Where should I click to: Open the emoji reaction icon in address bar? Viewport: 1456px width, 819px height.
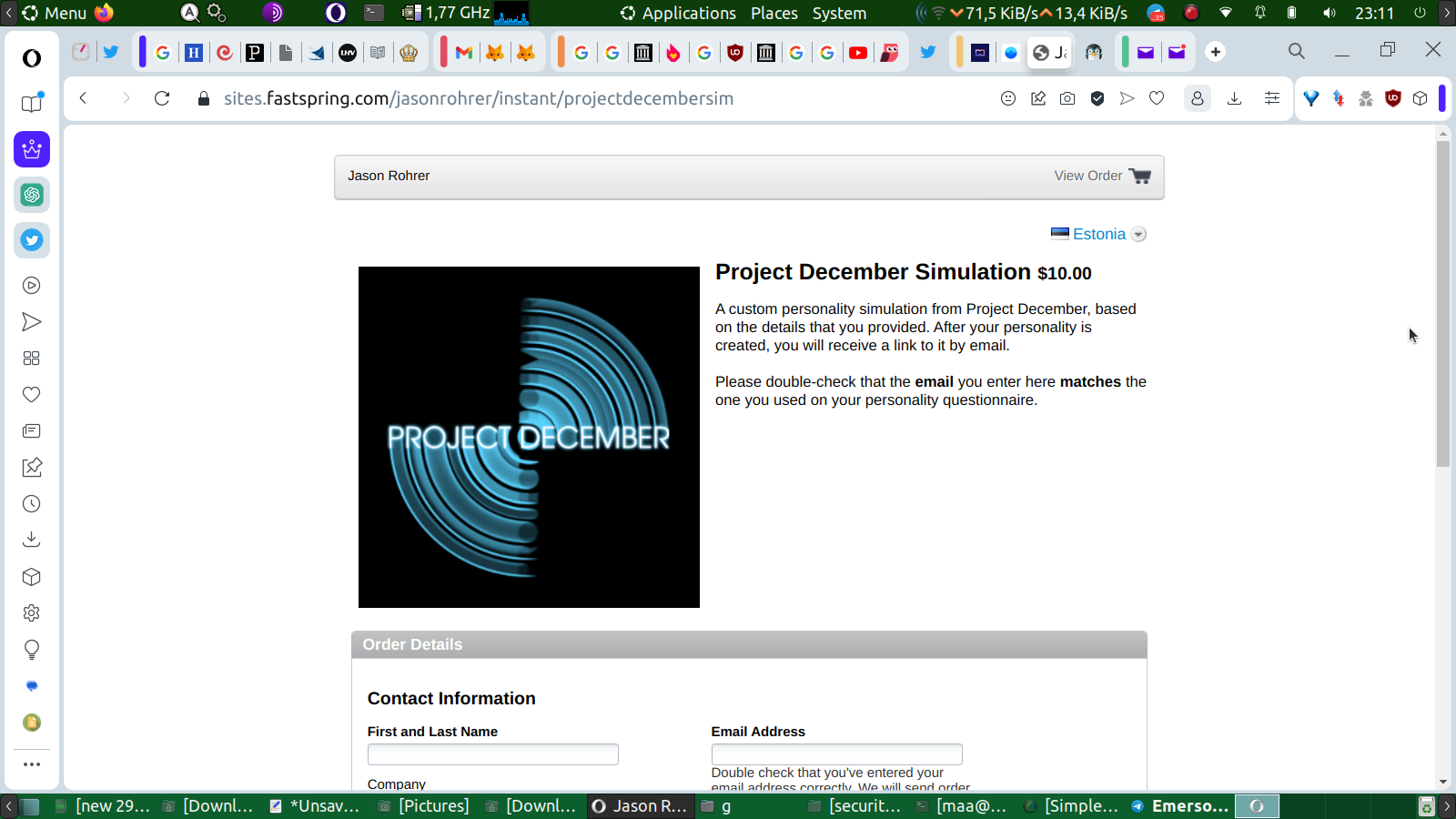click(x=1008, y=98)
